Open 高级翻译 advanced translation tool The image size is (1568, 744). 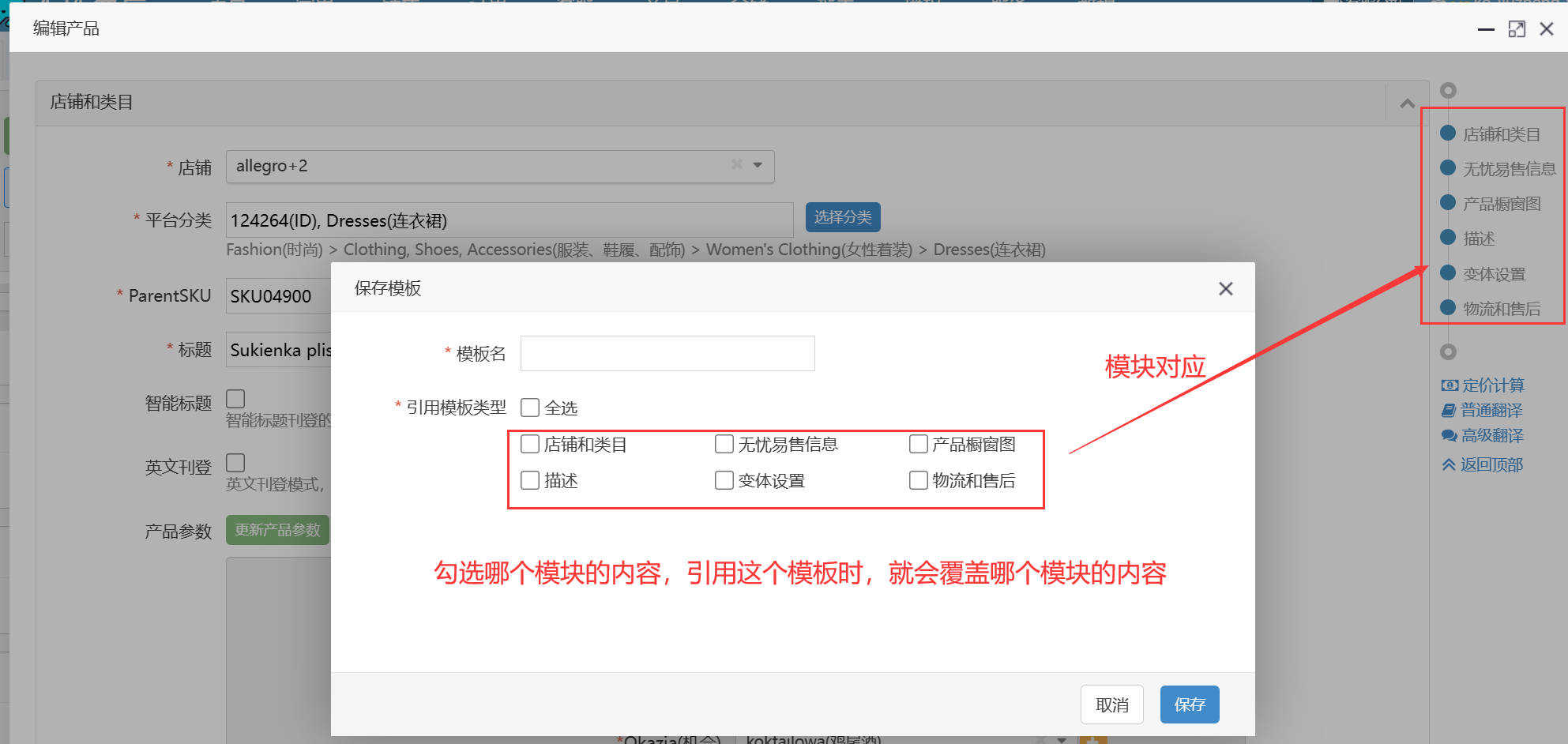click(1482, 435)
